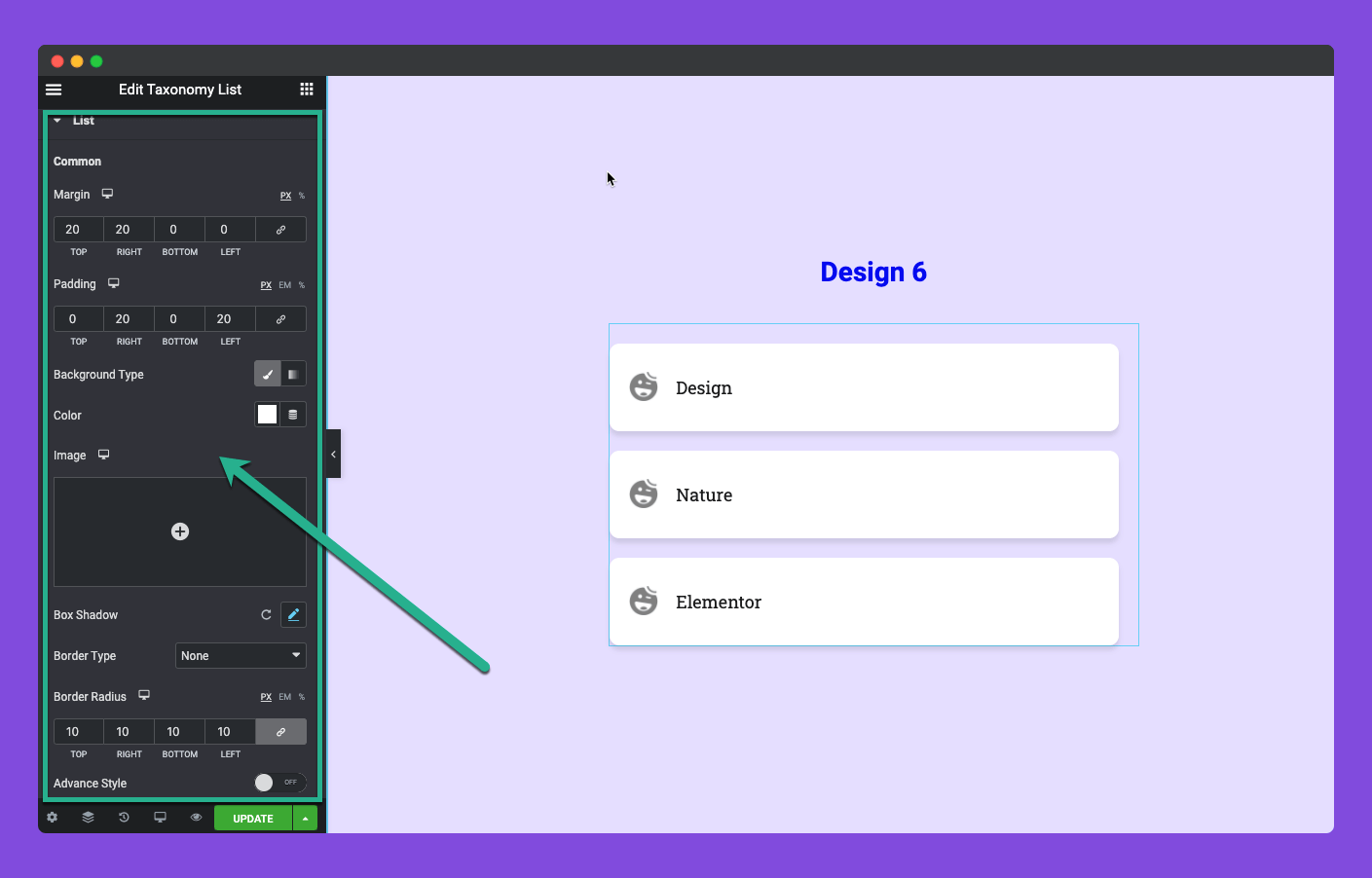Image resolution: width=1372 pixels, height=878 pixels.
Task: Enable the Advance Style switch
Action: click(x=280, y=783)
